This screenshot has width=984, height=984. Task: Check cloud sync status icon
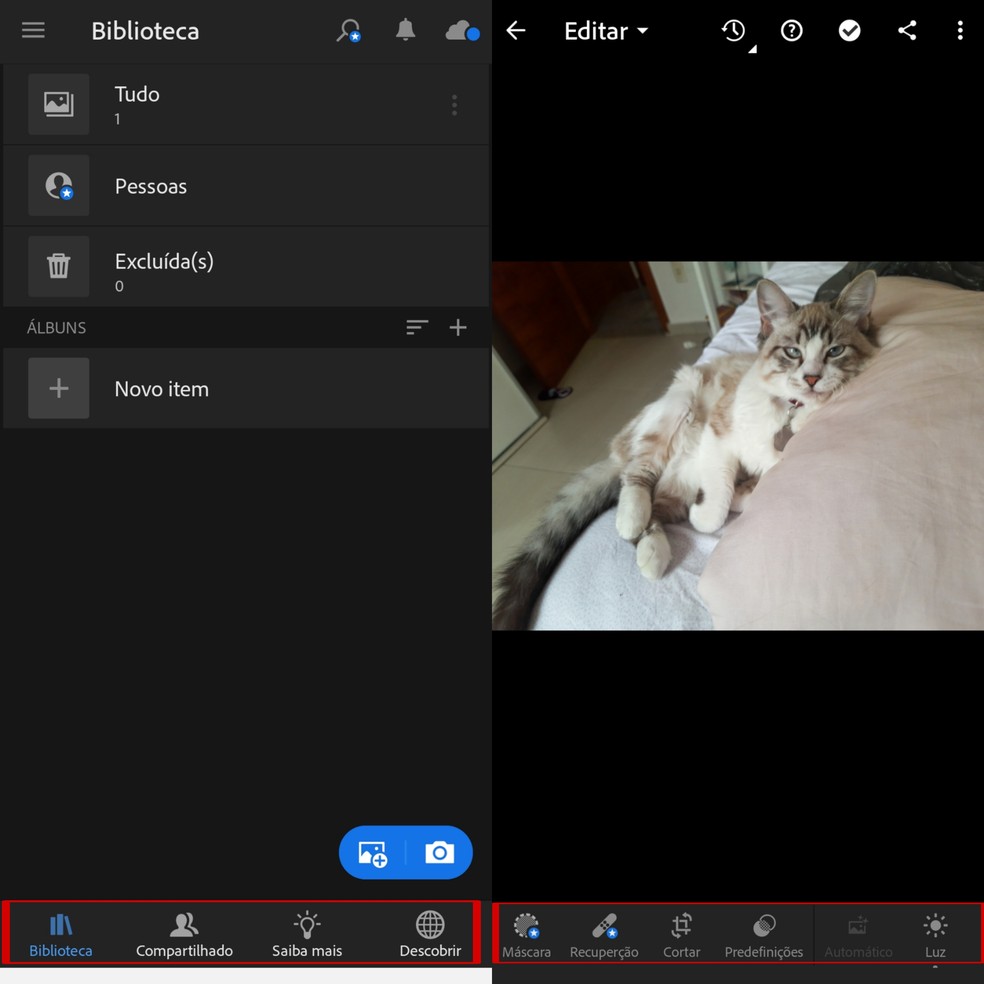462,31
